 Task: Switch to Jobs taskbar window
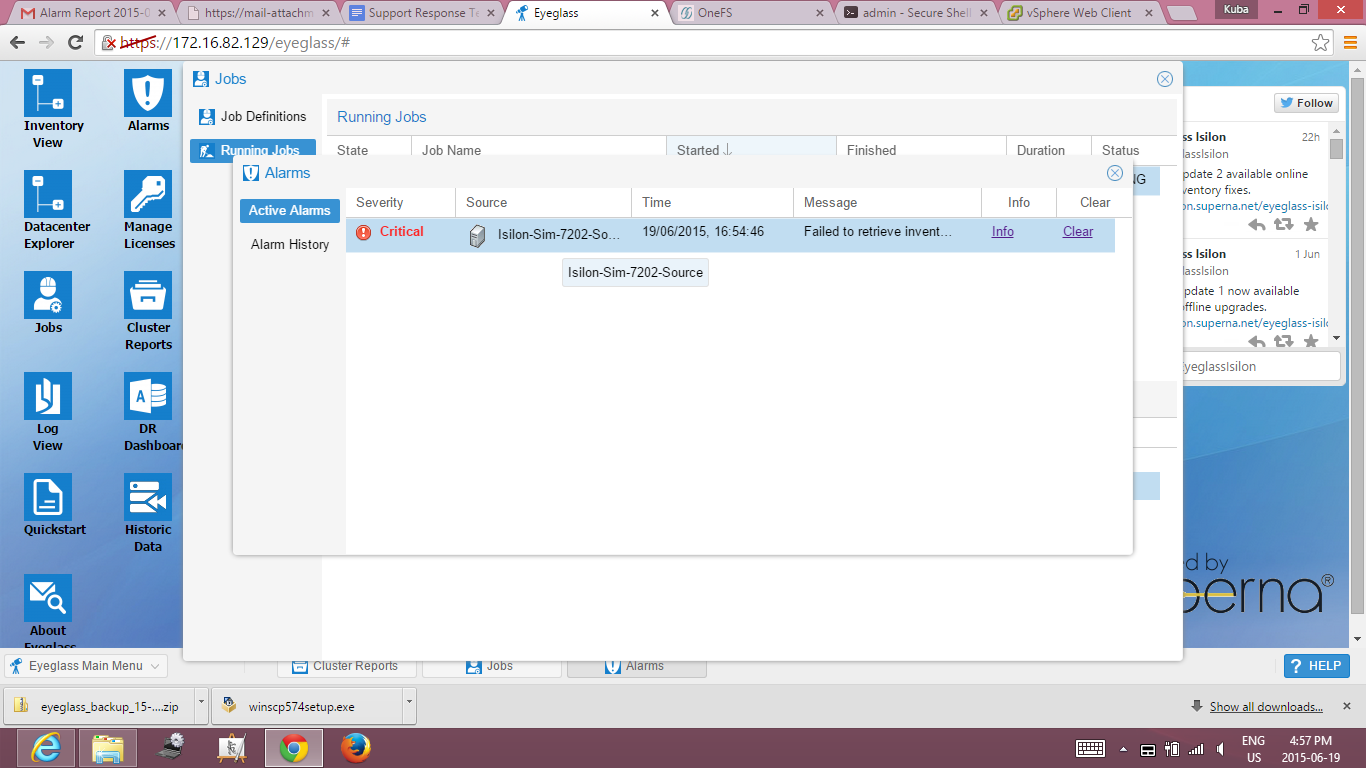(x=491, y=666)
